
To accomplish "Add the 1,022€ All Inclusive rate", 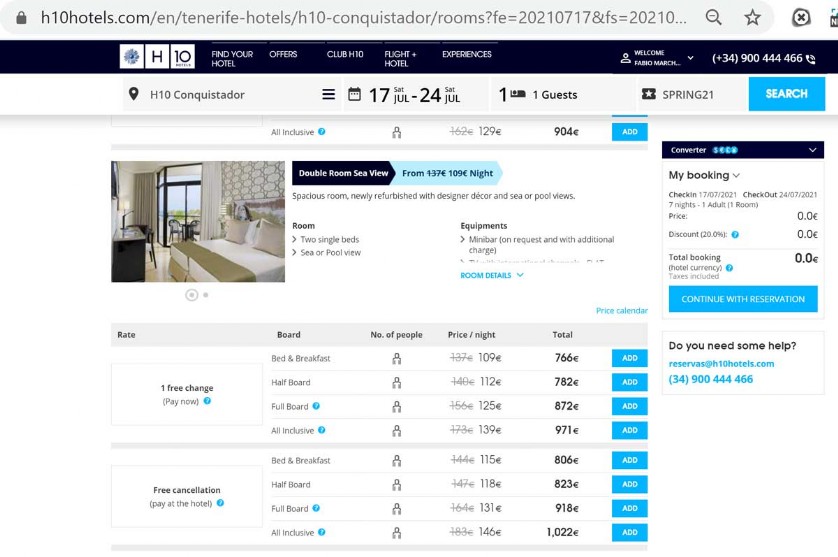I will pos(630,532).
